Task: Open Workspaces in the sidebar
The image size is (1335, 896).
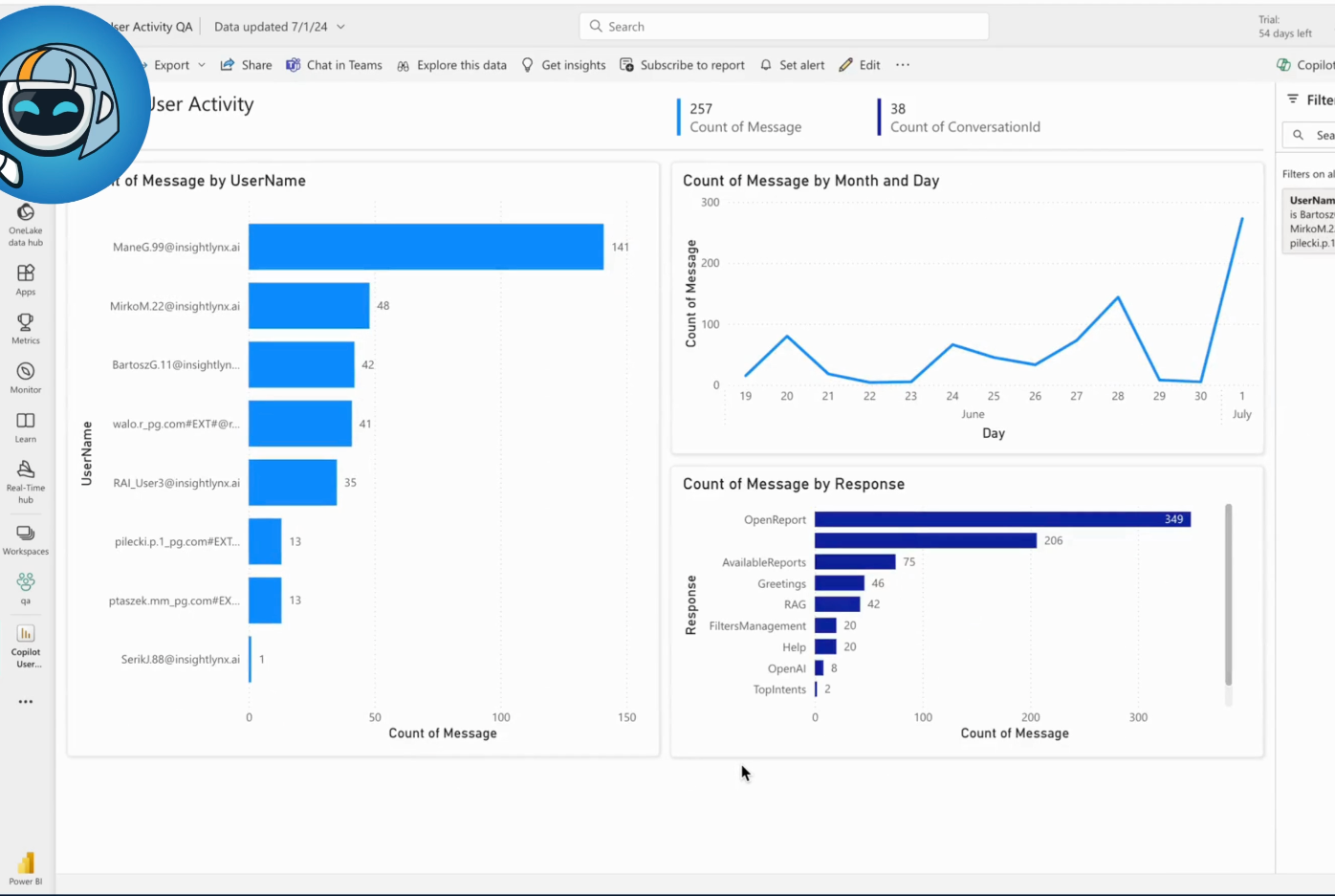Action: coord(26,538)
